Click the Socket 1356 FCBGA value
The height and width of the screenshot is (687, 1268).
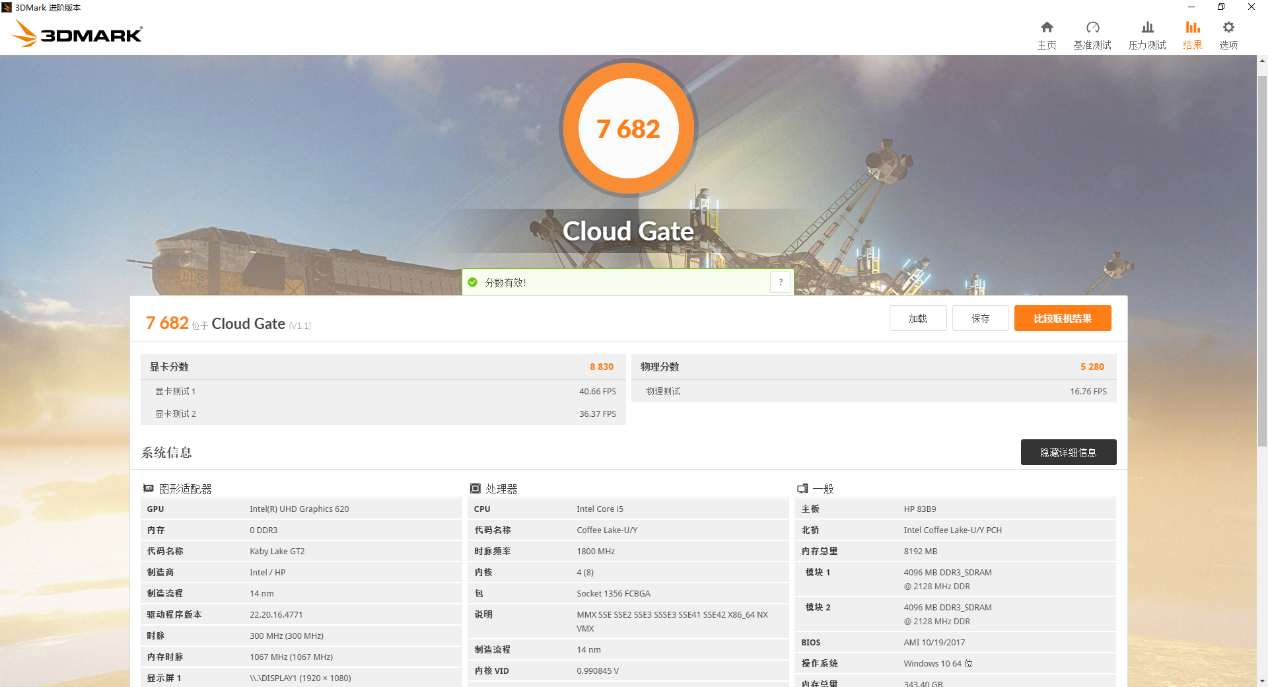pos(613,593)
